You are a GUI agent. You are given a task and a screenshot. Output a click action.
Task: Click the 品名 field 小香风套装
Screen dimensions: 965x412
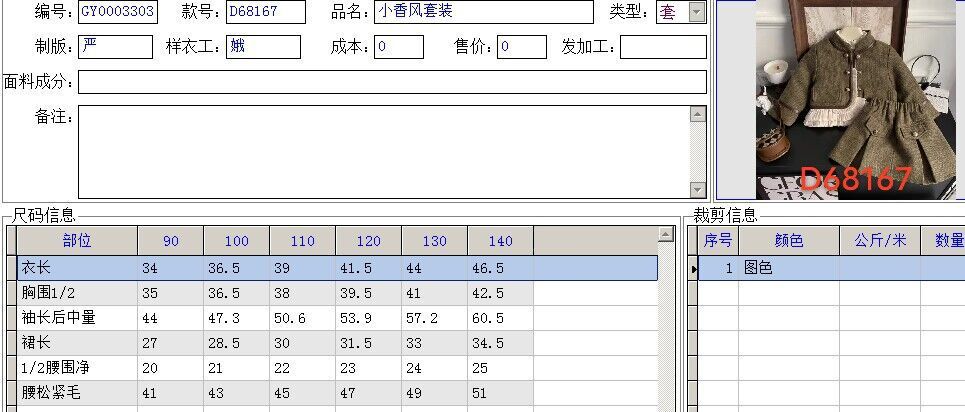[484, 12]
